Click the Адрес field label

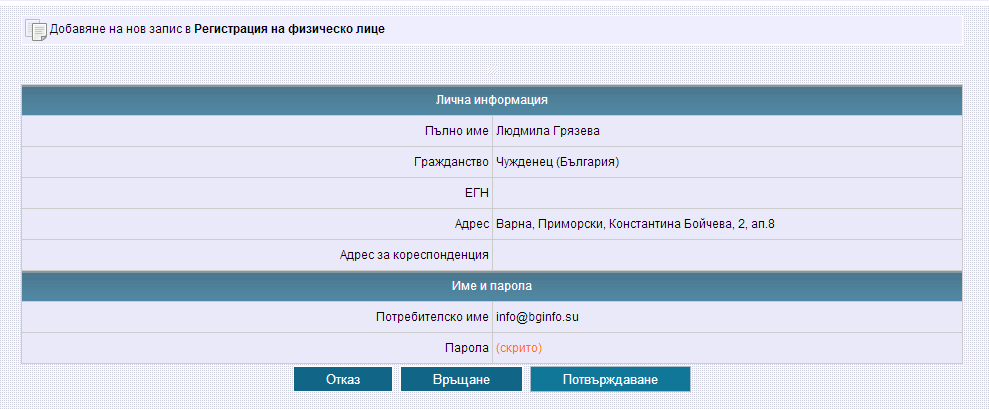click(472, 224)
